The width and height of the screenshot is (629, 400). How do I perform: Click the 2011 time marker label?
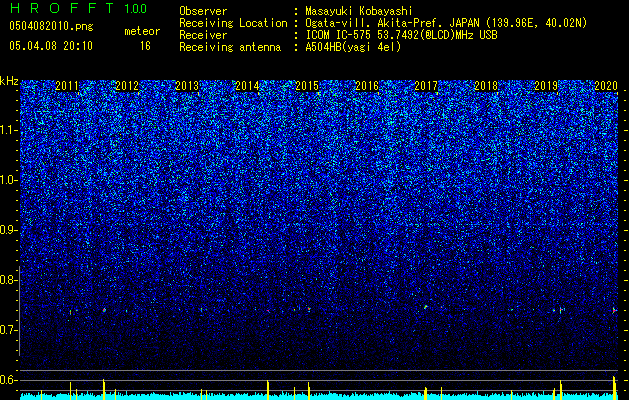[67, 86]
